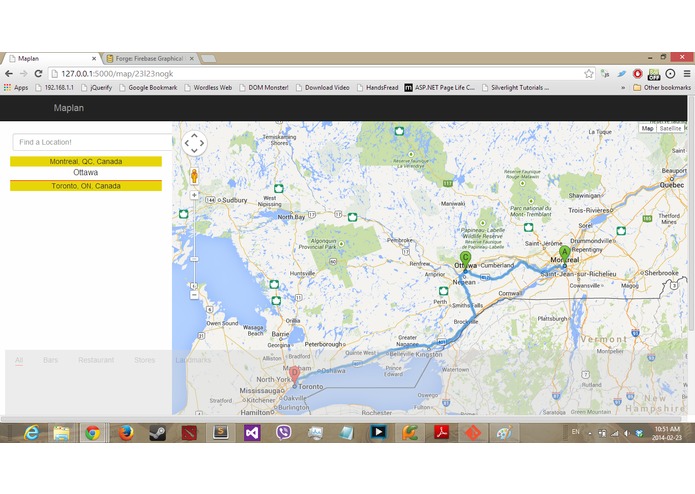Click the map pan control
The width and height of the screenshot is (695, 494).
click(194, 143)
